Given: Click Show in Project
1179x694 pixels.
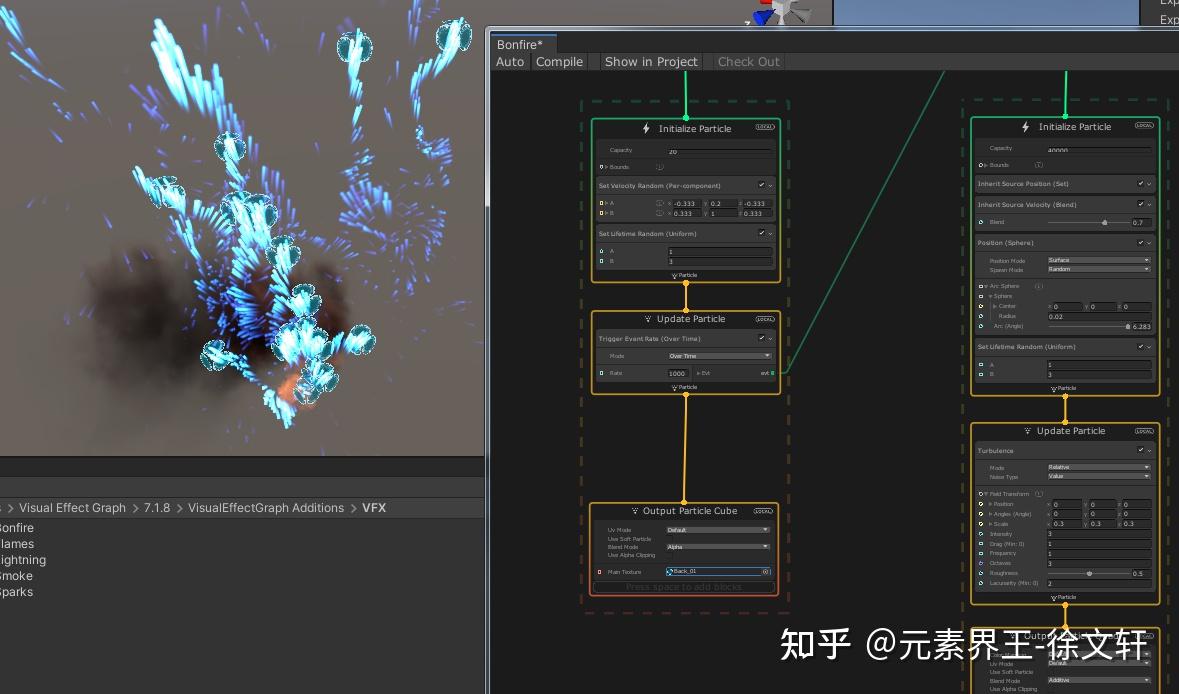Looking at the screenshot, I should click(651, 62).
